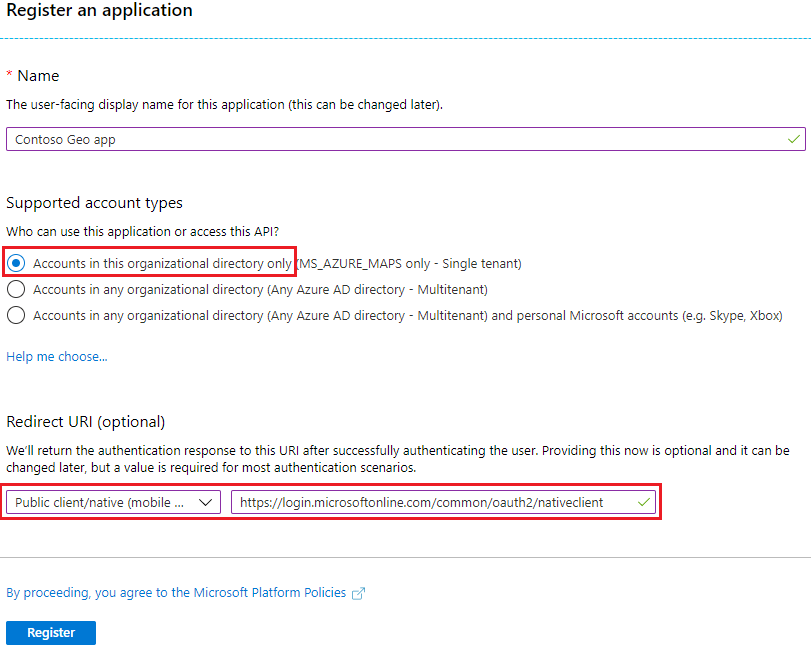Image resolution: width=811 pixels, height=645 pixels.
Task: Click inside the "Contoso Geo app" name field
Action: click(x=400, y=139)
